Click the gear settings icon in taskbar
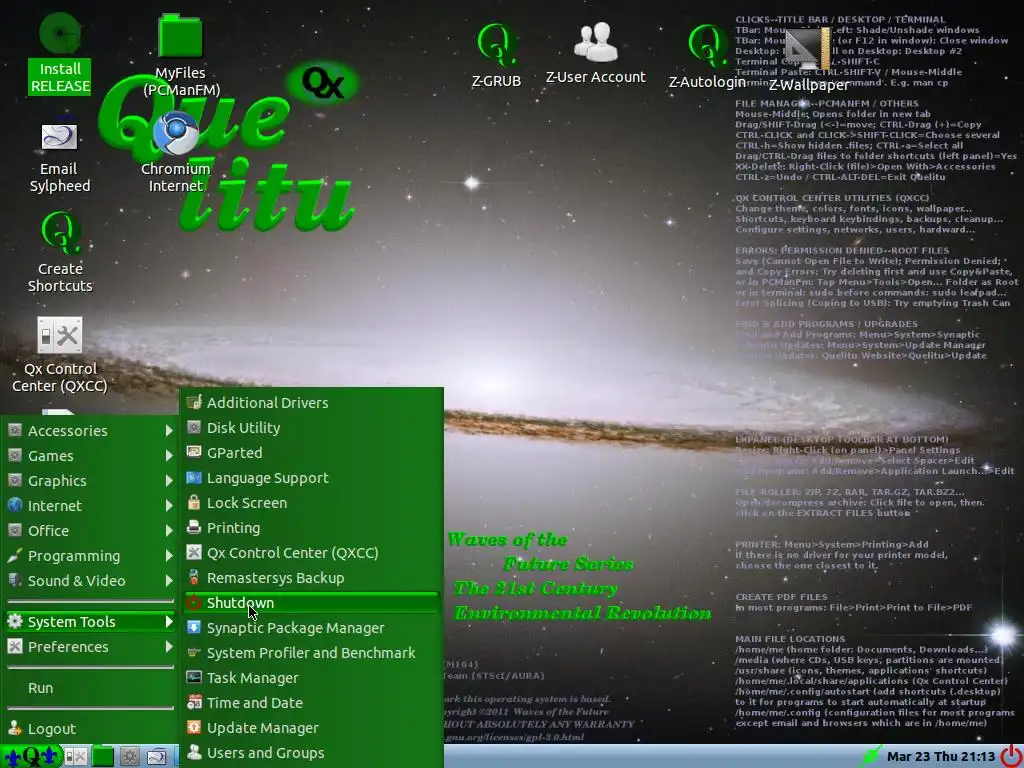This screenshot has height=768, width=1024. pyautogui.click(x=129, y=757)
